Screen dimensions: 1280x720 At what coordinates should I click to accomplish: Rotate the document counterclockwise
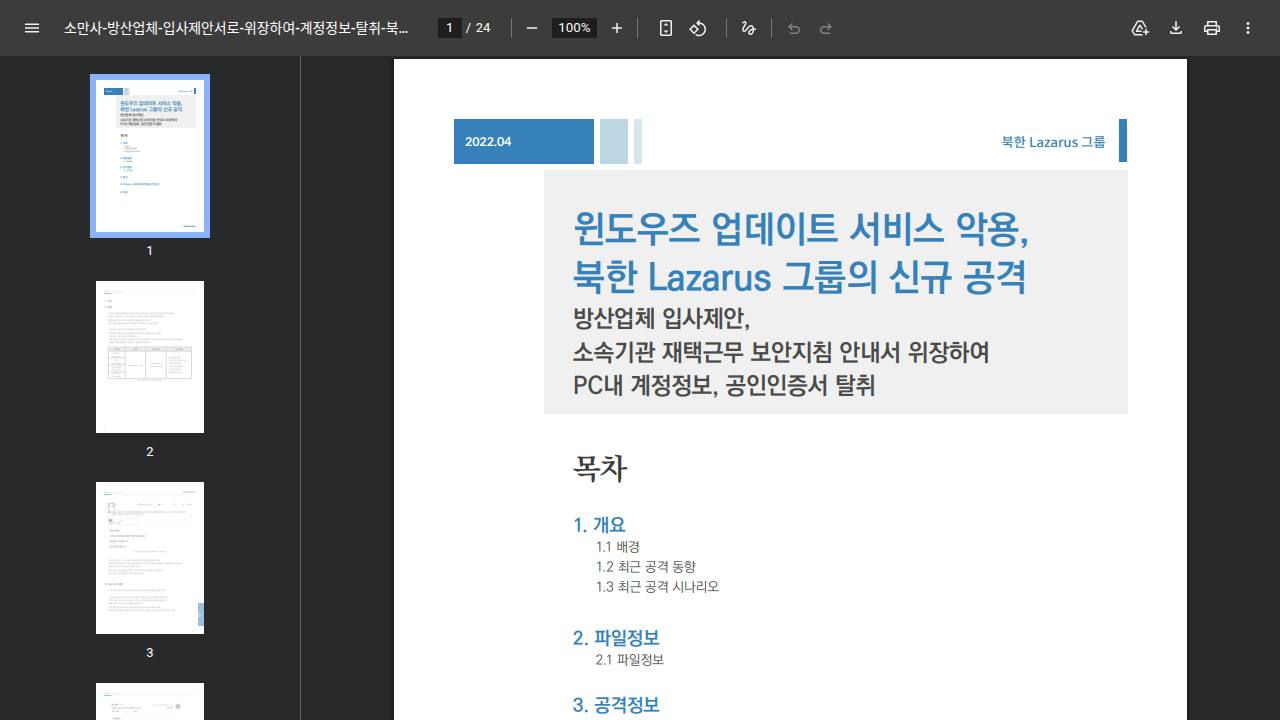click(x=698, y=28)
